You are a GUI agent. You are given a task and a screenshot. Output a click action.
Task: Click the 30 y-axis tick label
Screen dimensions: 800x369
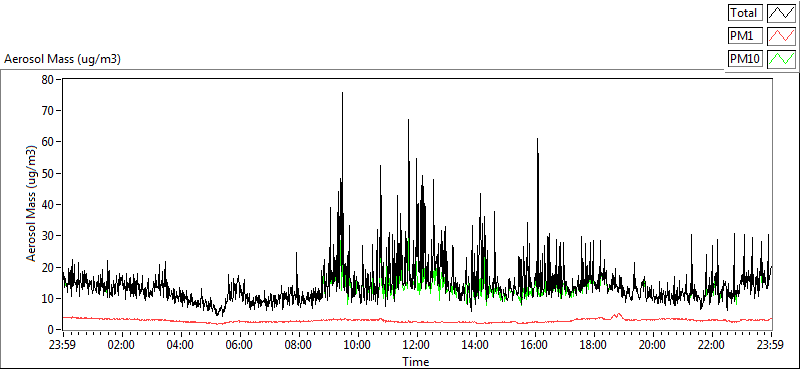coord(48,236)
